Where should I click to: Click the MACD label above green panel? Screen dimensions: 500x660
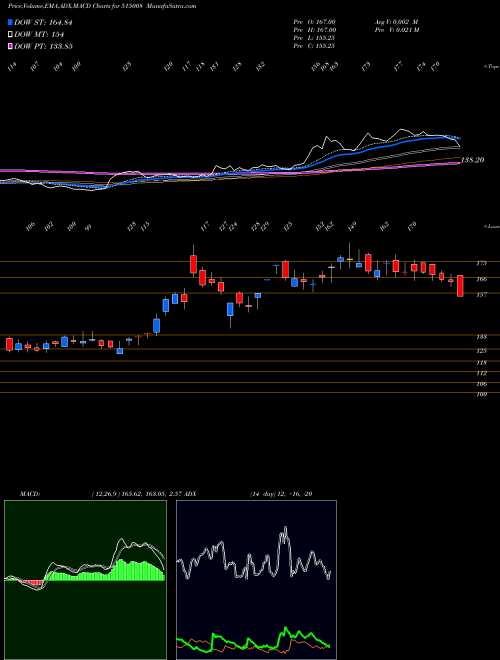pos(29,494)
